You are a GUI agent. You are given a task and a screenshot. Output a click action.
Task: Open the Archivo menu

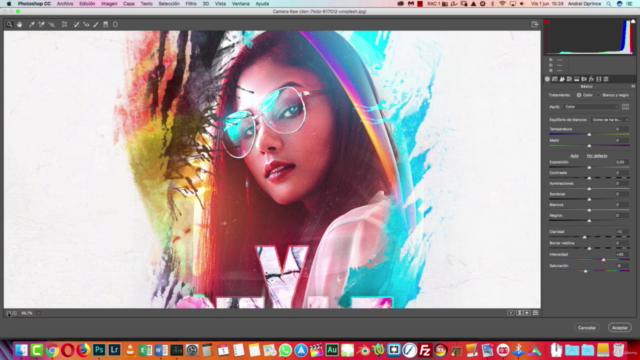[65, 4]
